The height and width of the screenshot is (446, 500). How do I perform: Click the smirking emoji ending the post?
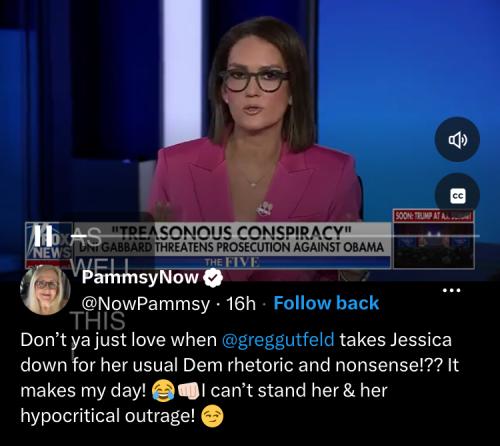point(212,416)
